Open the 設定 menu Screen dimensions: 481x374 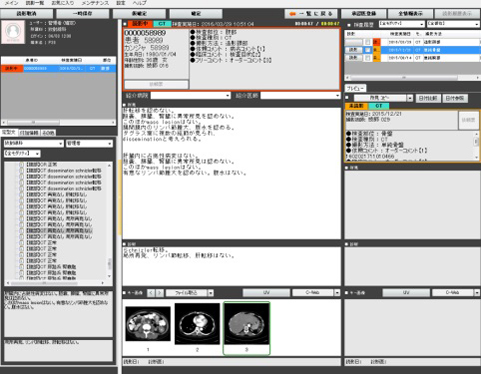tap(121, 3)
